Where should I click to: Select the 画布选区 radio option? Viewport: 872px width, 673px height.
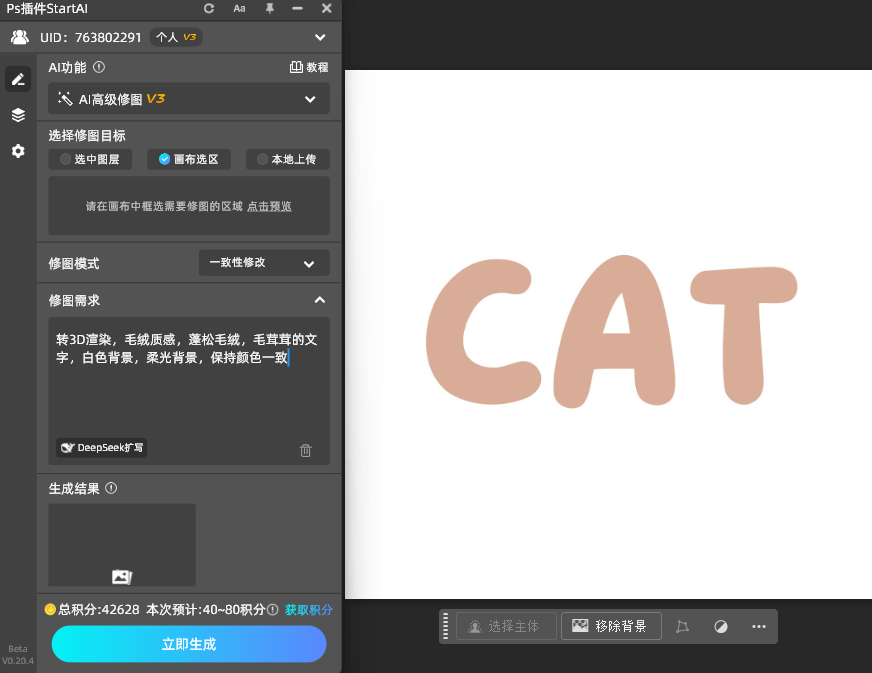click(188, 159)
